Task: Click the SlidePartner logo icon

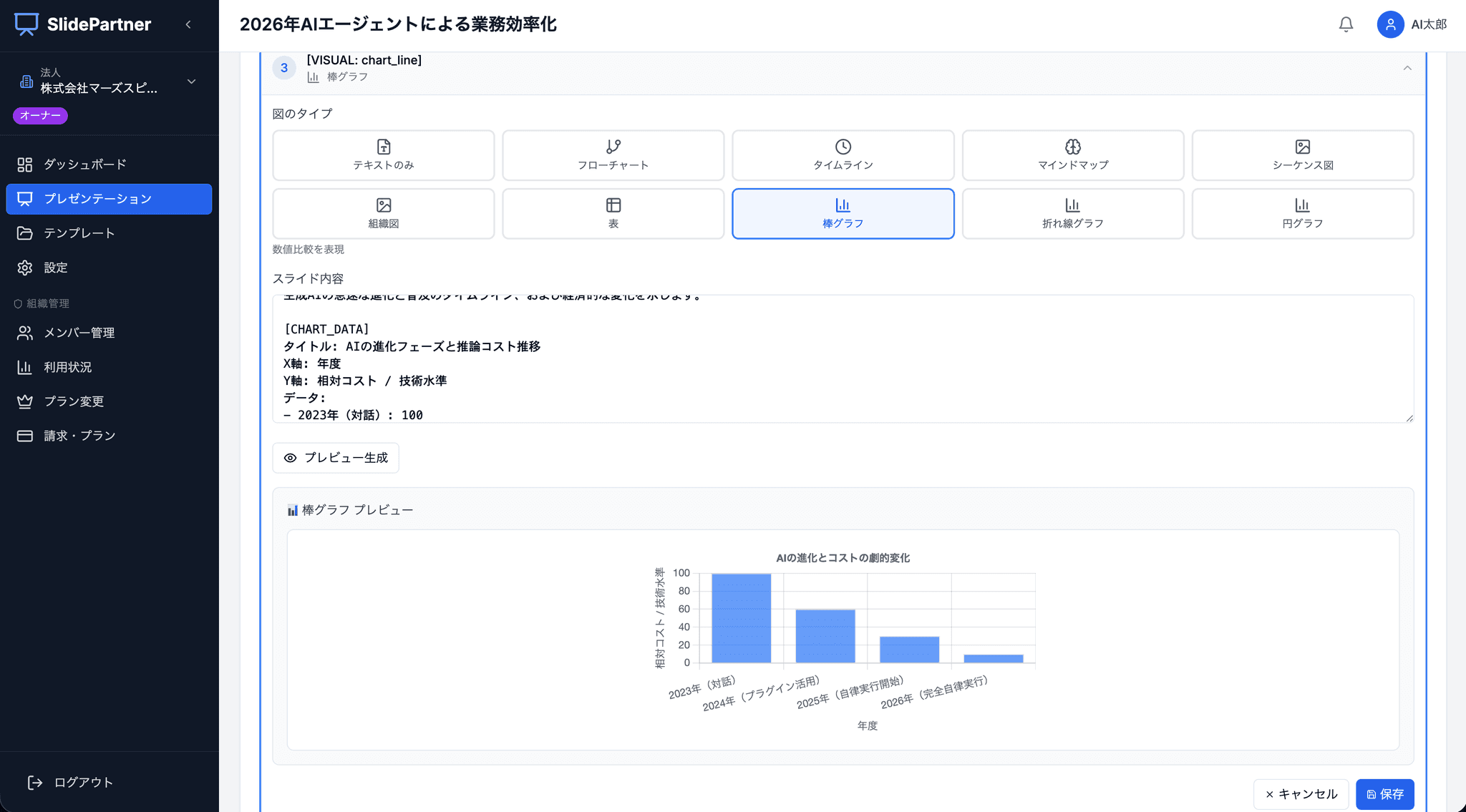Action: 26,24
